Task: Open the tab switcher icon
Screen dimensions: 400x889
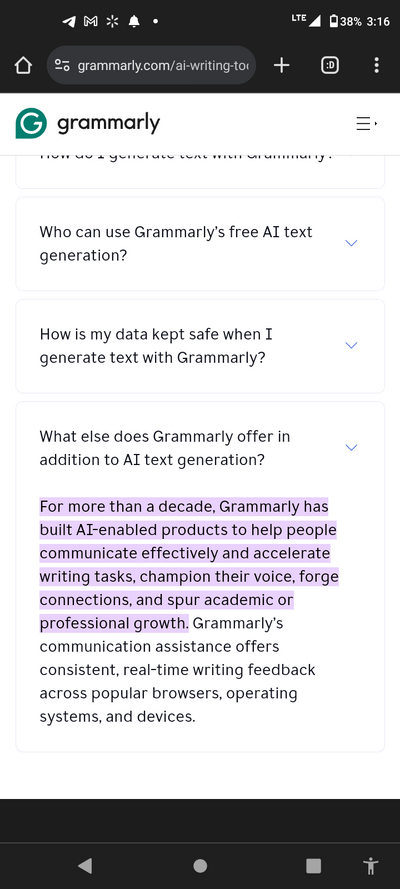Action: [330, 66]
